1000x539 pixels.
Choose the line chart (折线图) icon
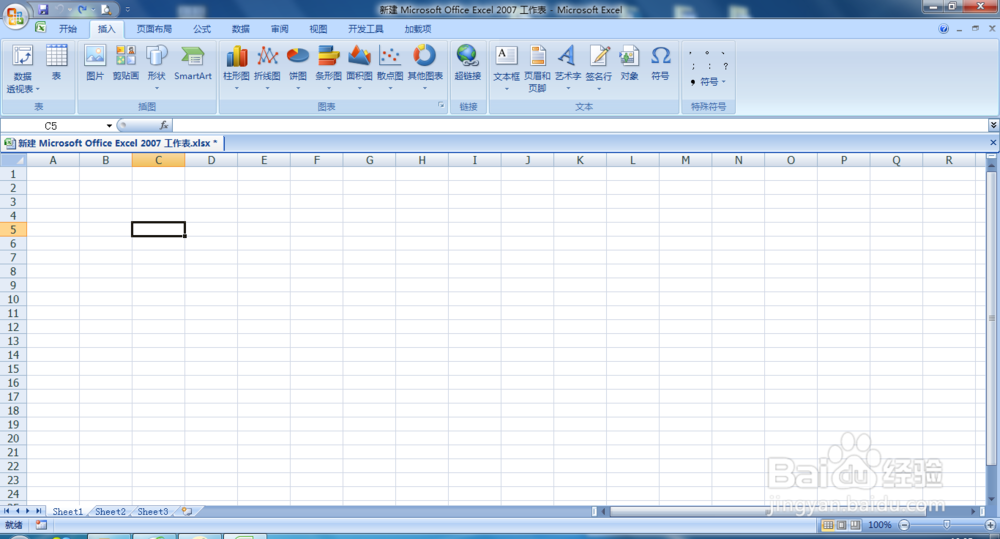pyautogui.click(x=267, y=56)
